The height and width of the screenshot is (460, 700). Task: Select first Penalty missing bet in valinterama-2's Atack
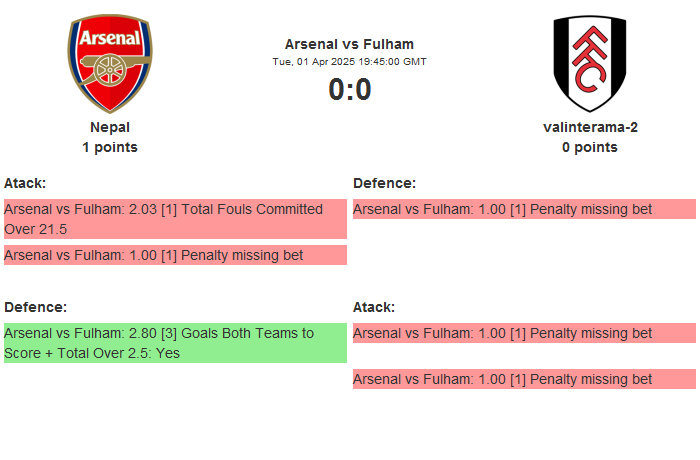524,333
